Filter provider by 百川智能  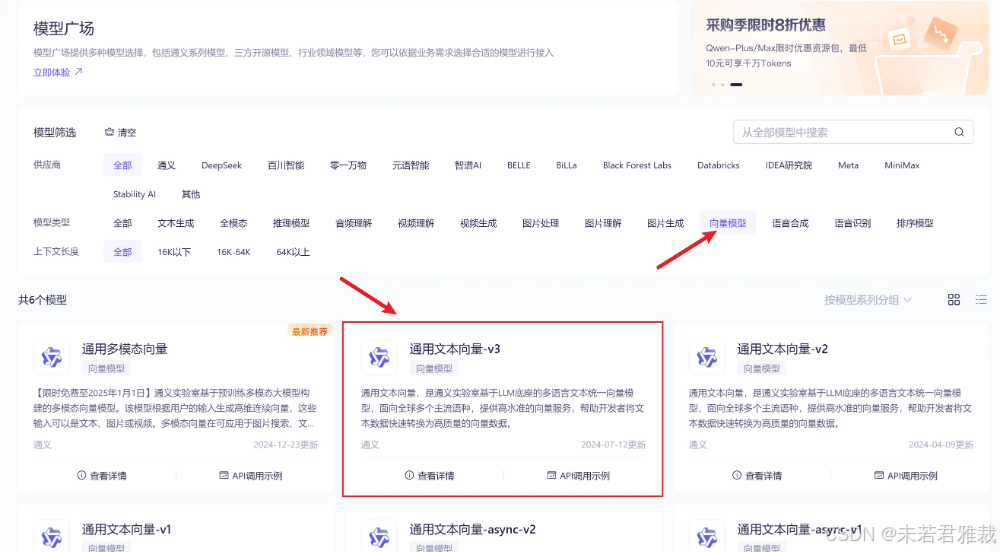tap(286, 165)
